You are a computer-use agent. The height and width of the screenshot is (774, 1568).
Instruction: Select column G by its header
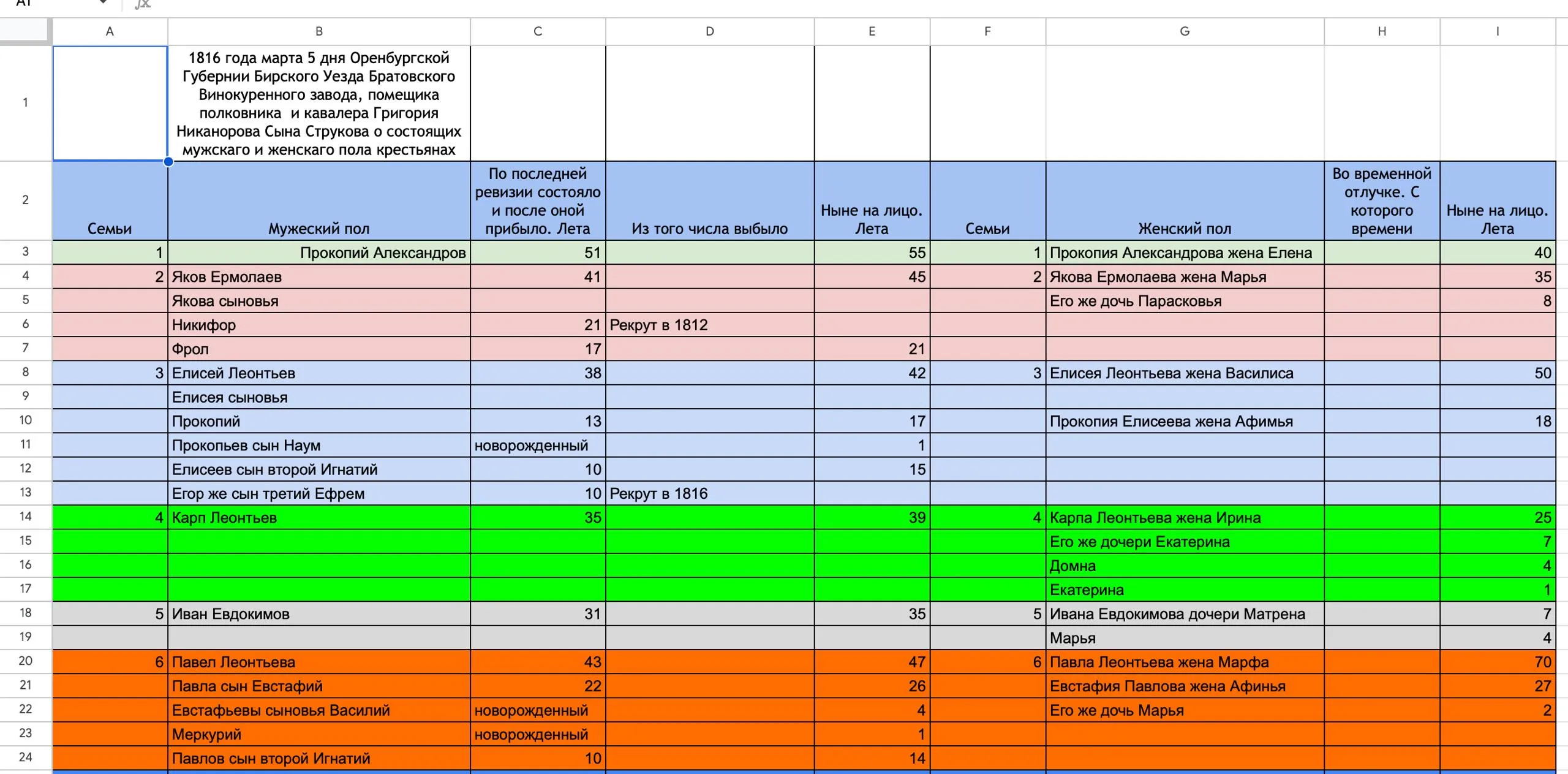1185,31
